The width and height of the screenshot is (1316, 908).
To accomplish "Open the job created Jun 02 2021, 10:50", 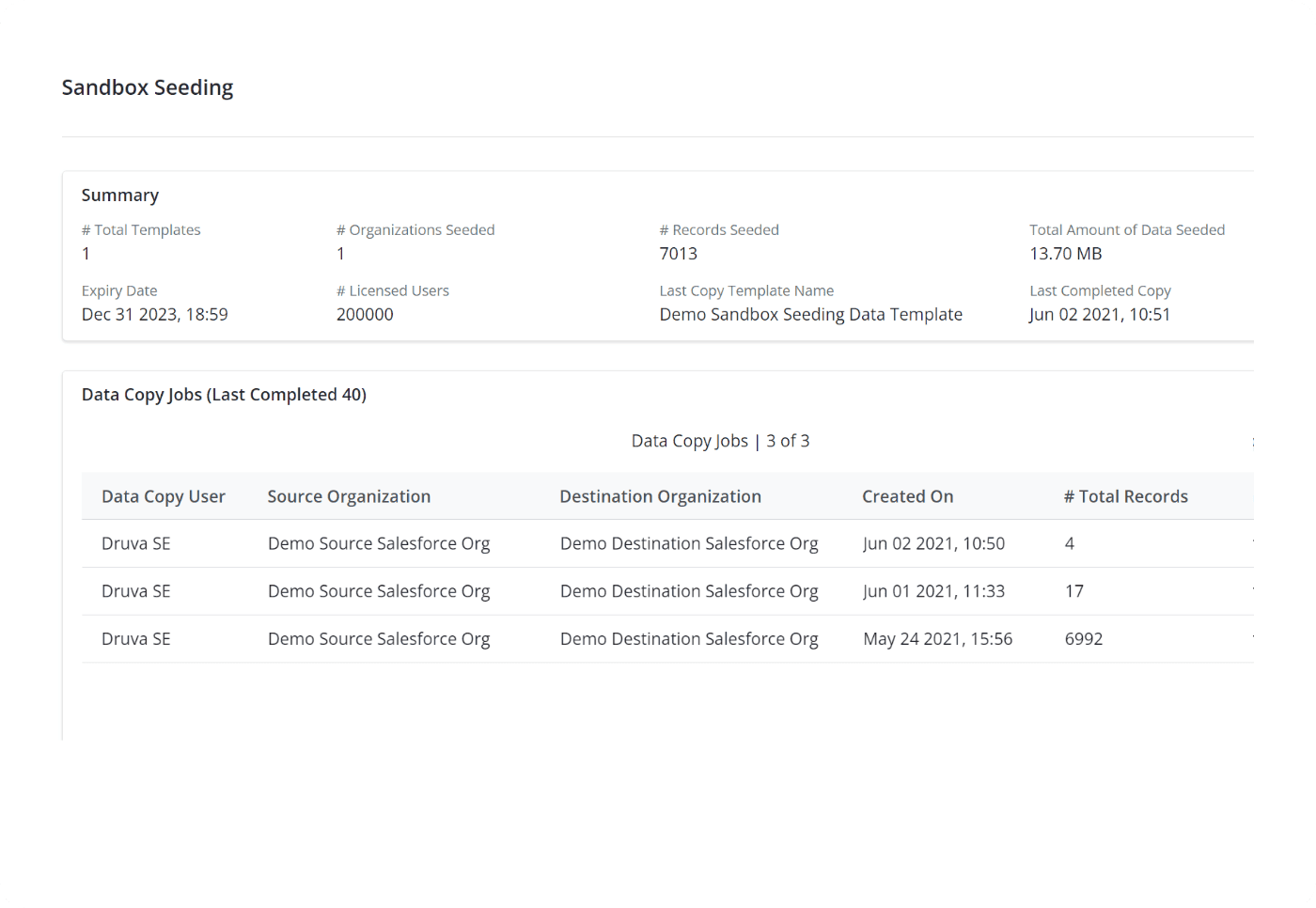I will [x=933, y=543].
